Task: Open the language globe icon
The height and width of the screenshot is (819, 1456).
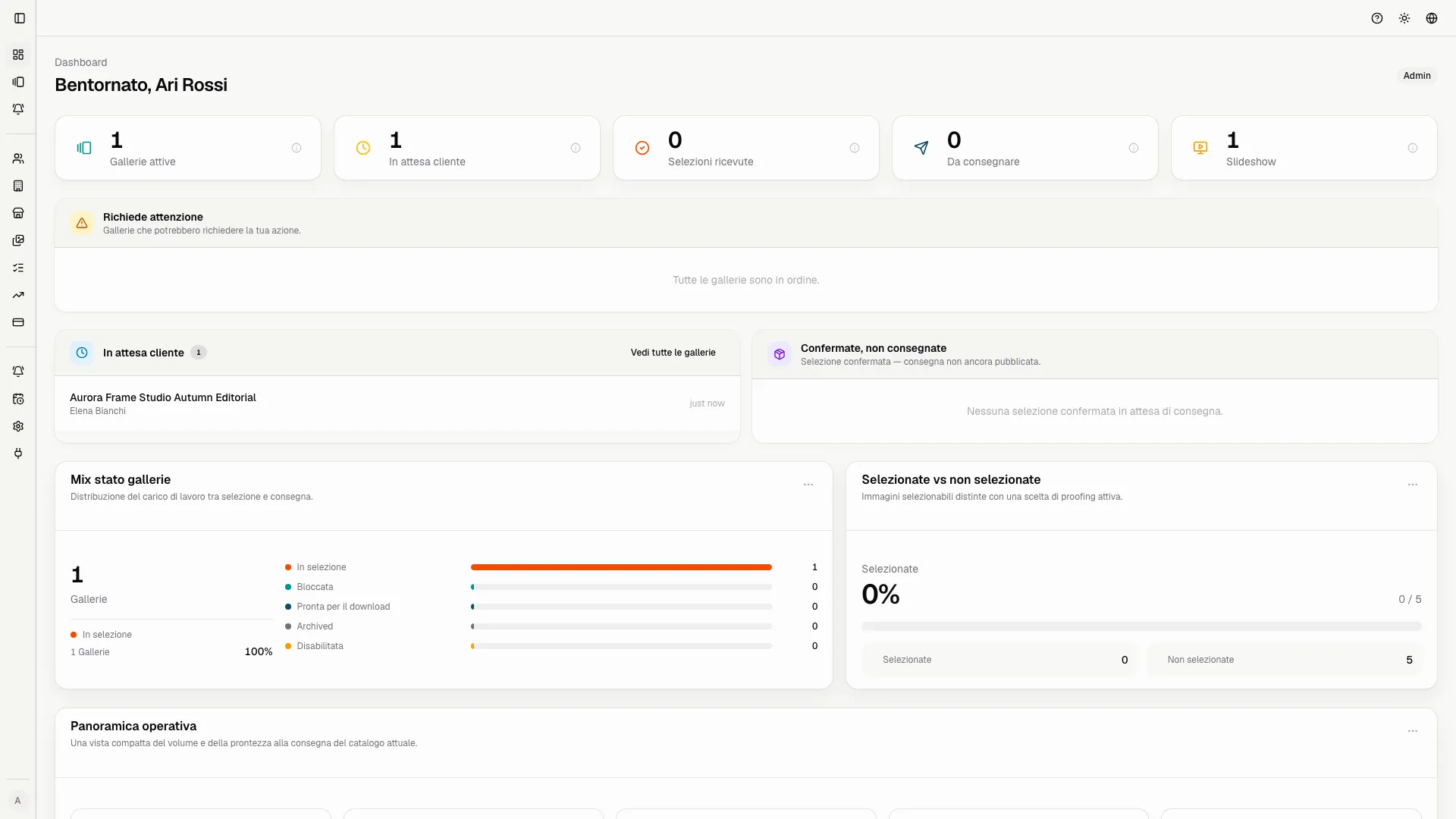Action: (x=1432, y=18)
